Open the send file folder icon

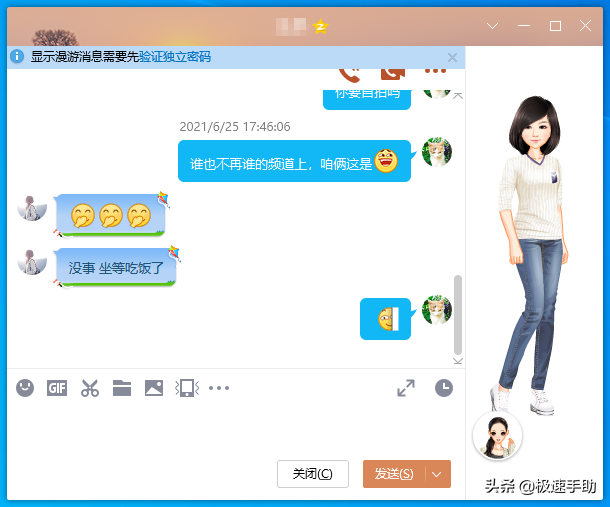point(122,388)
